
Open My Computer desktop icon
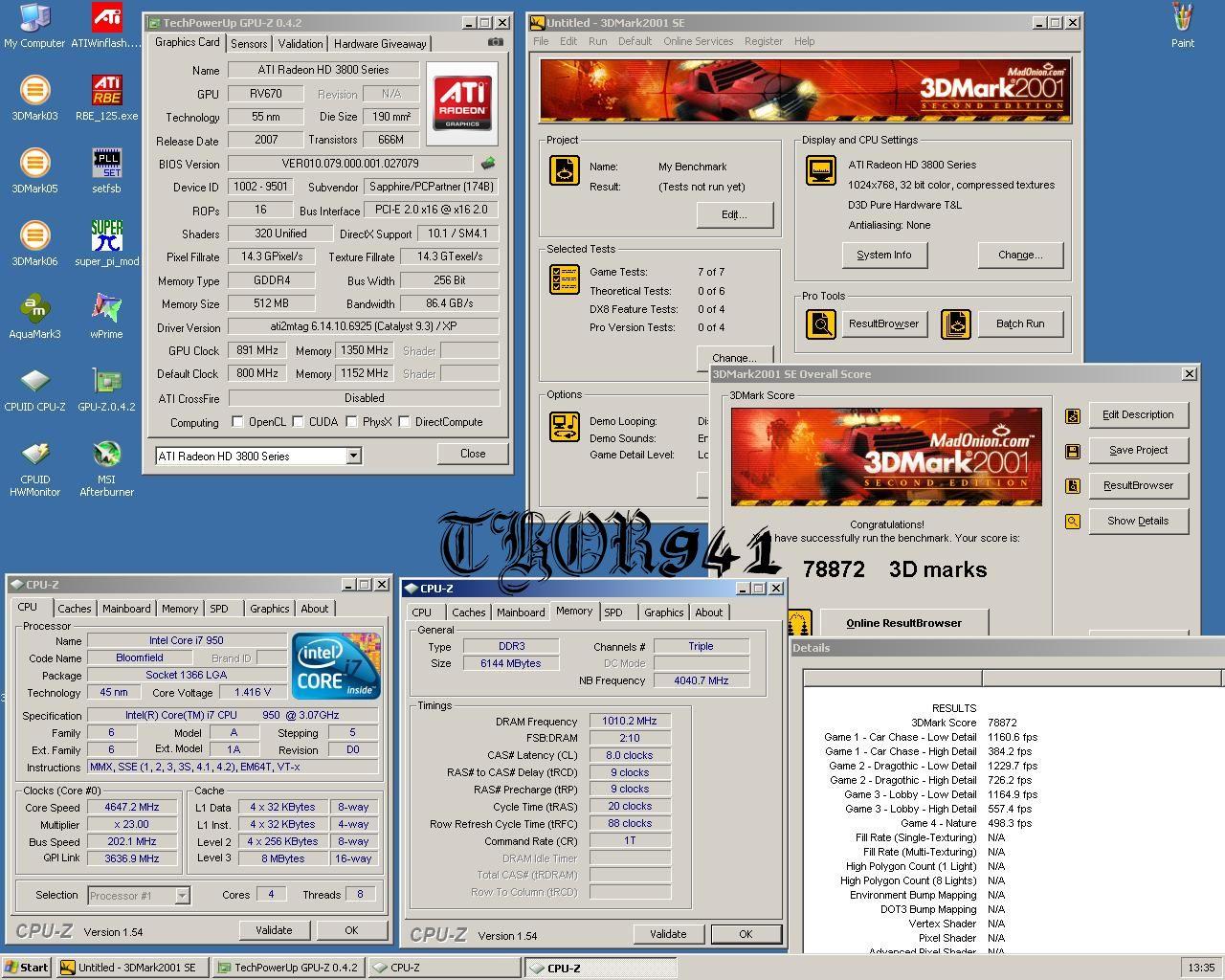tap(34, 26)
